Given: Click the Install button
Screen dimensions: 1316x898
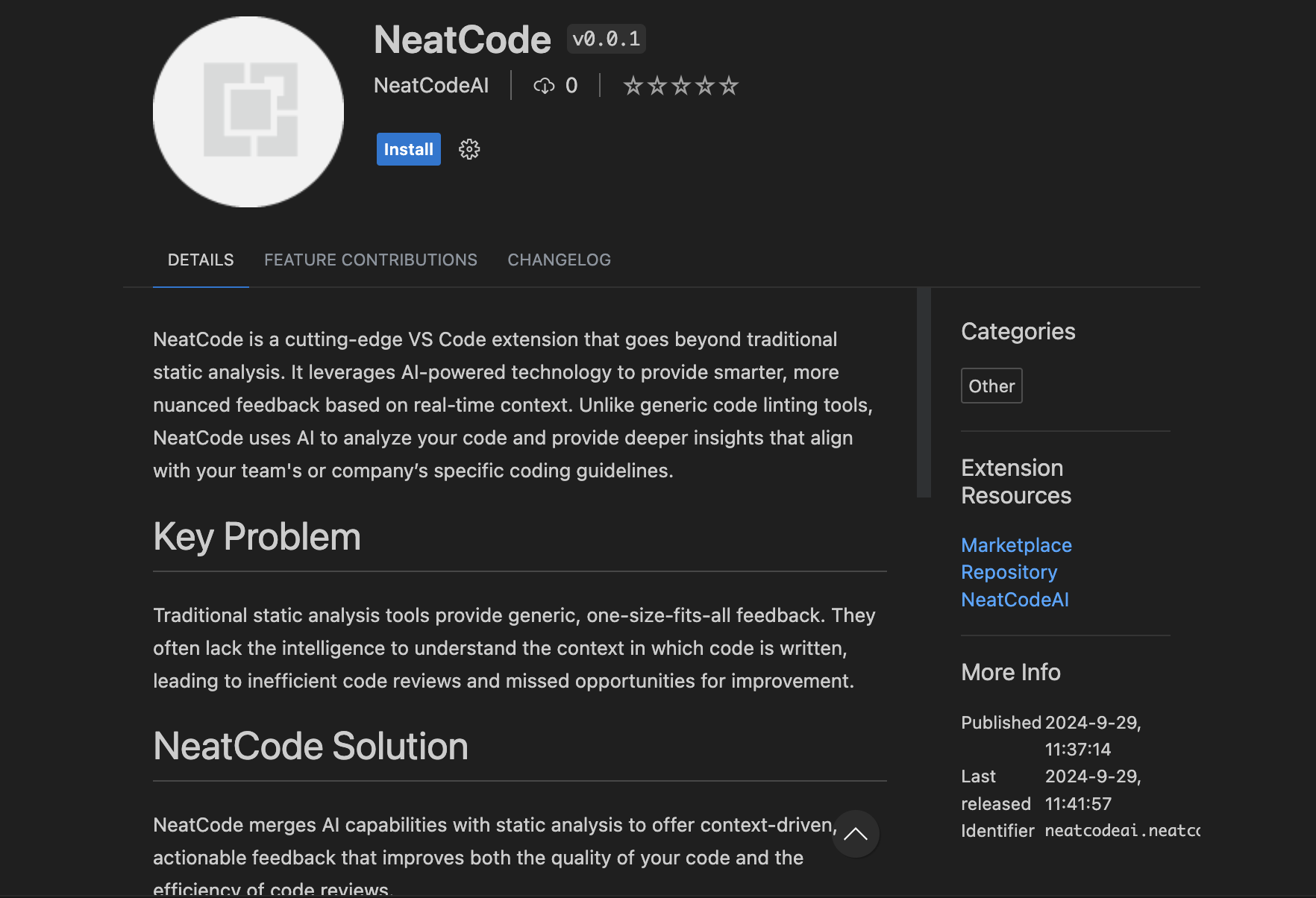Looking at the screenshot, I should pos(408,149).
